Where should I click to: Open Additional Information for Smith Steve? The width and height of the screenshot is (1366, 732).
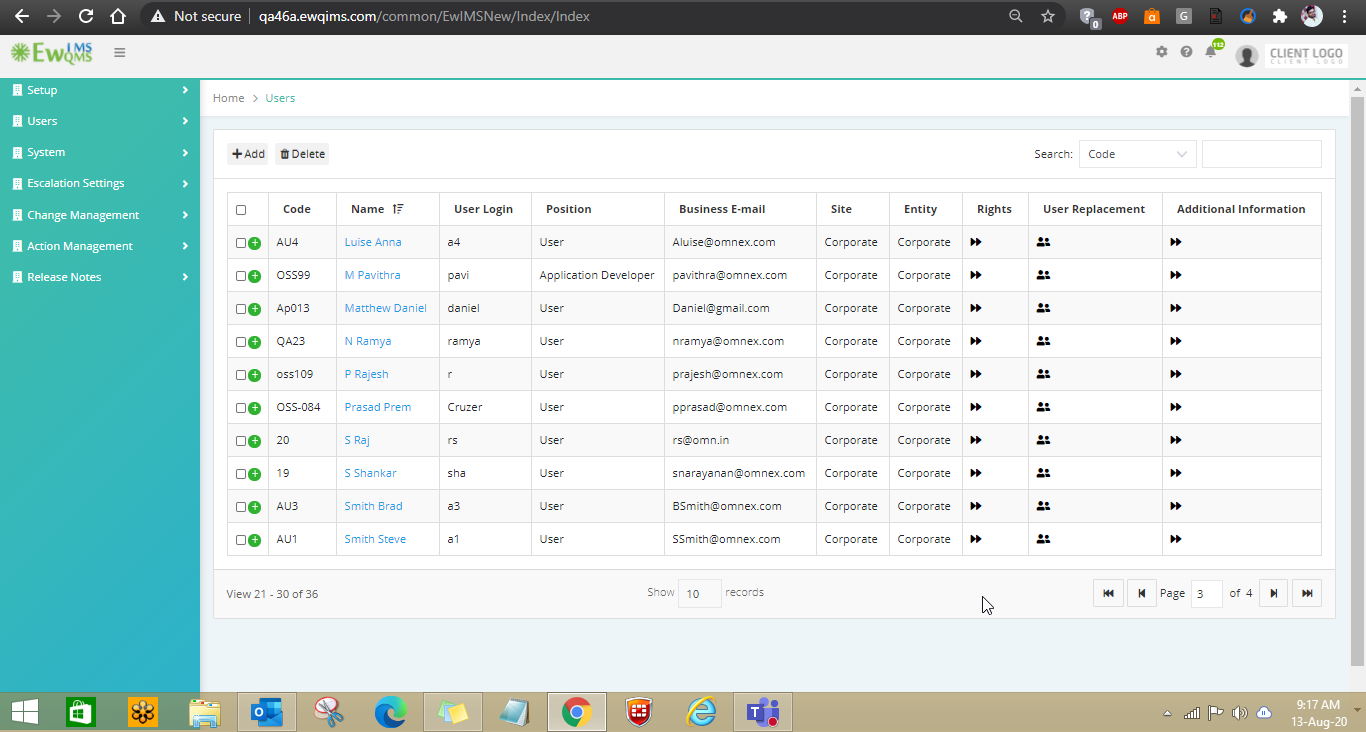[x=1176, y=539]
